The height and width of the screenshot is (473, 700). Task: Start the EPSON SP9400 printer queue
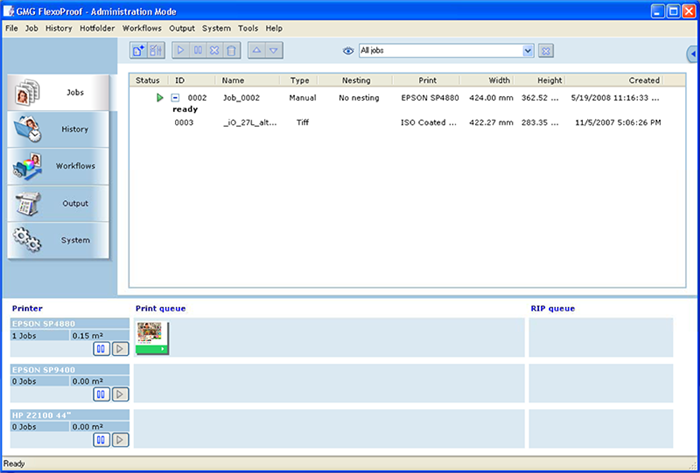tap(119, 394)
